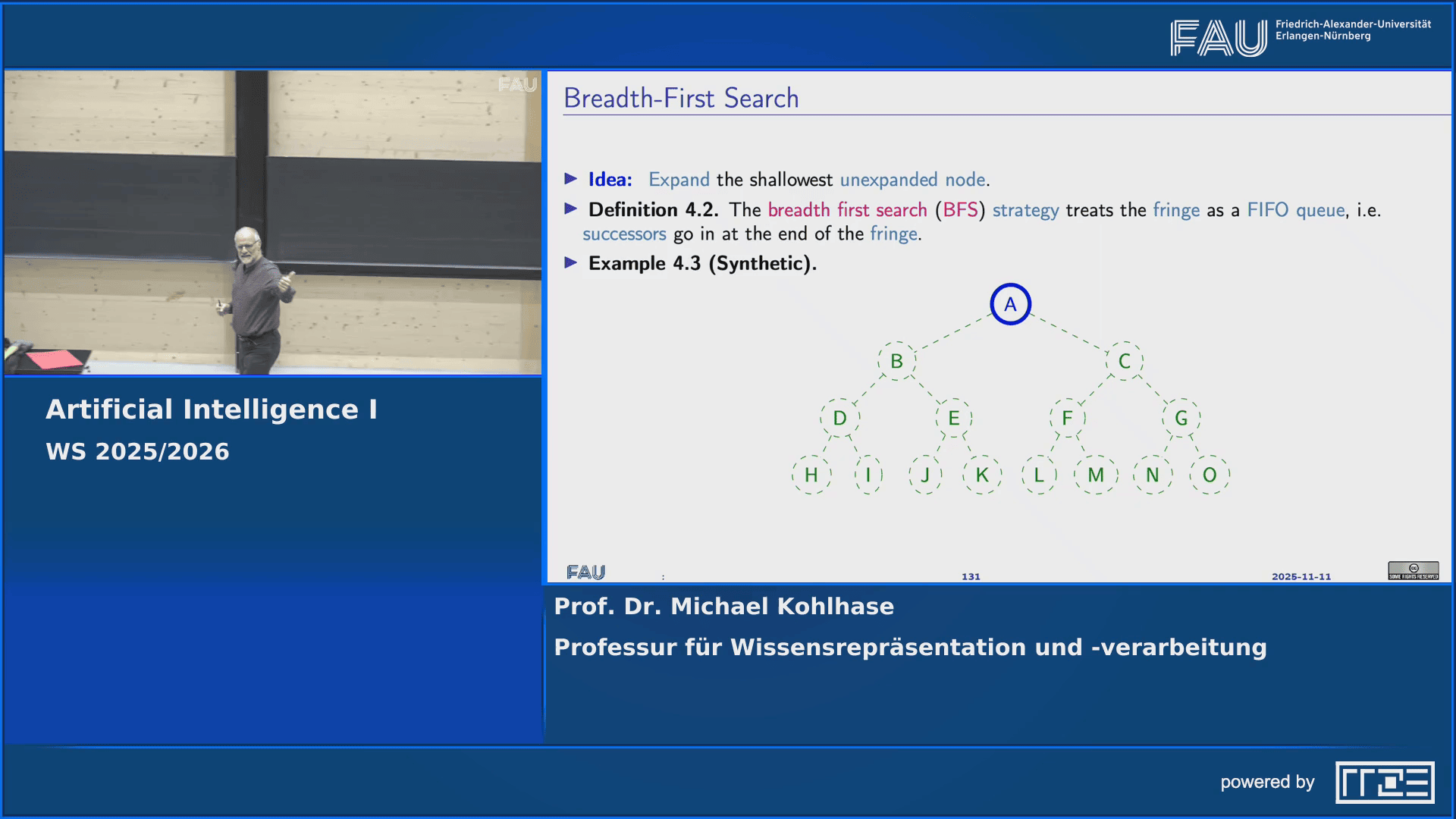Click the triangle bullet before "Idea:"
Image resolution: width=1456 pixels, height=819 pixels.
pos(571,180)
